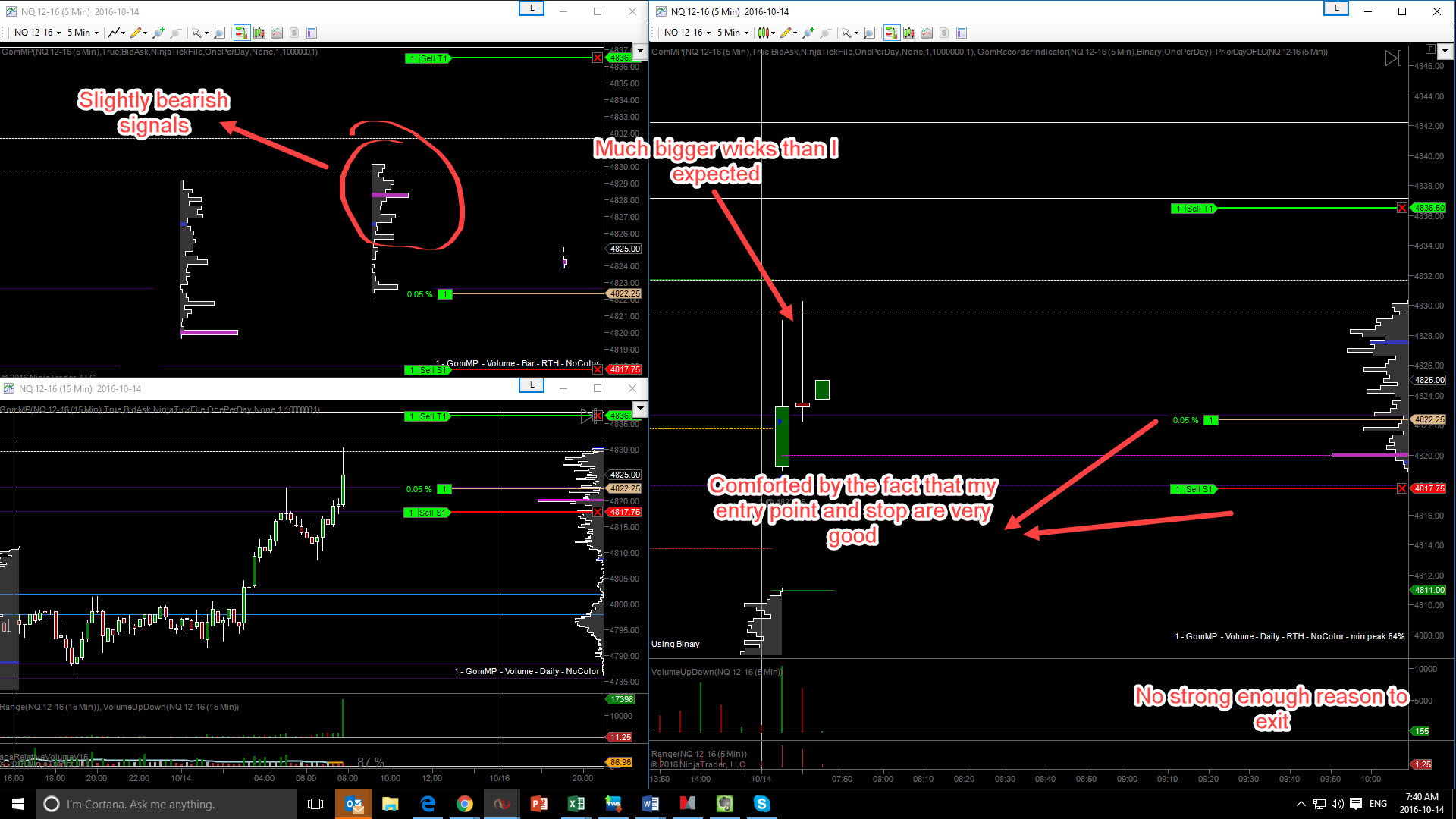Open chart style dropdown in top-left 5 Min window
1456x819 pixels.
[117, 33]
